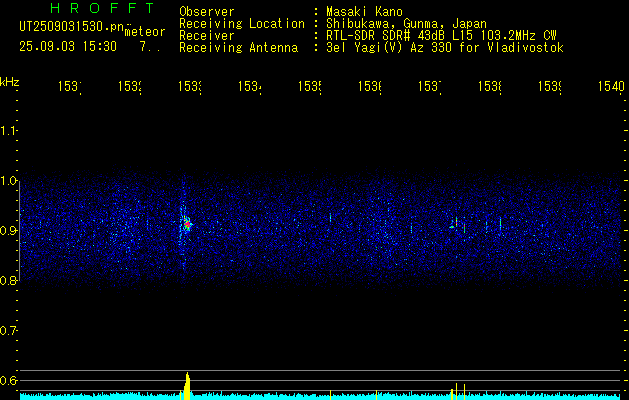This screenshot has height=400, width=629.
Task: Click the name Masaki Kano
Action: tap(364, 11)
